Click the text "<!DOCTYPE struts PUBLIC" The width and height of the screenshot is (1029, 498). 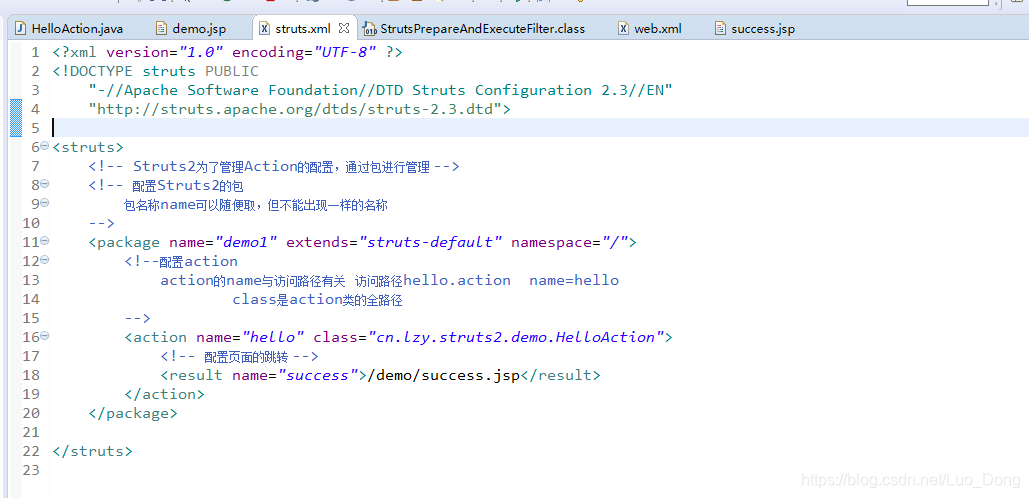pos(156,71)
